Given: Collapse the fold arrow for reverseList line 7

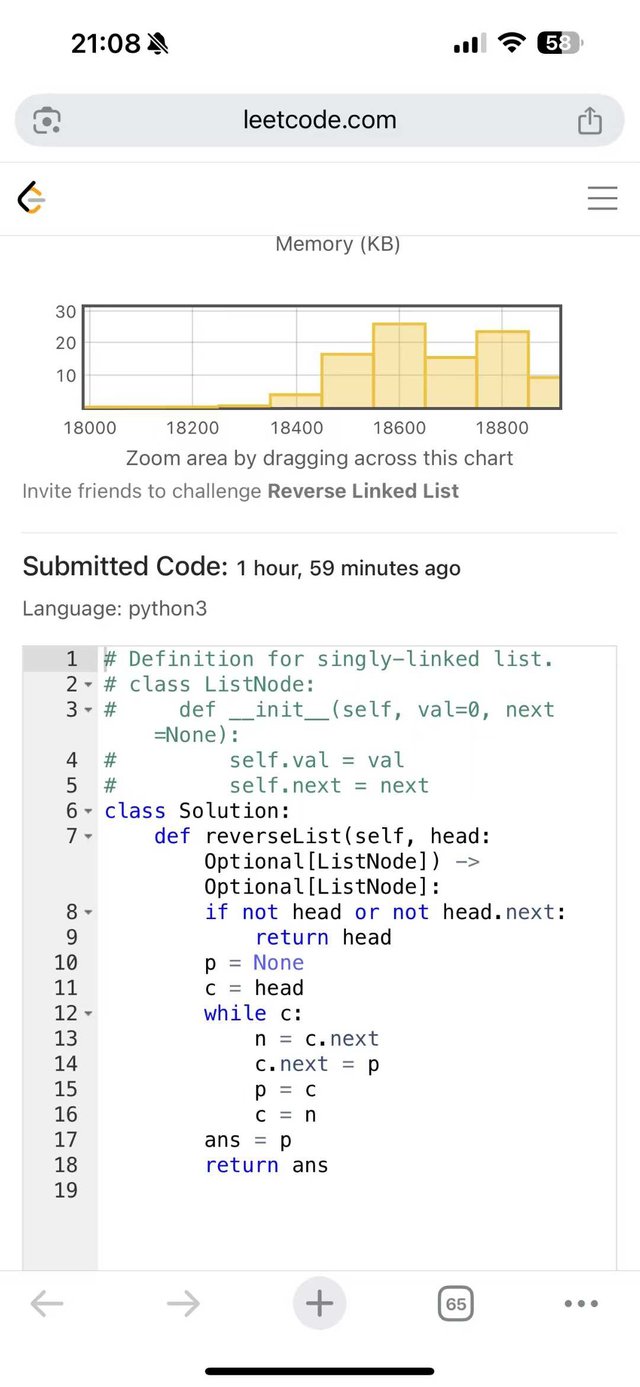Looking at the screenshot, I should 87,836.
